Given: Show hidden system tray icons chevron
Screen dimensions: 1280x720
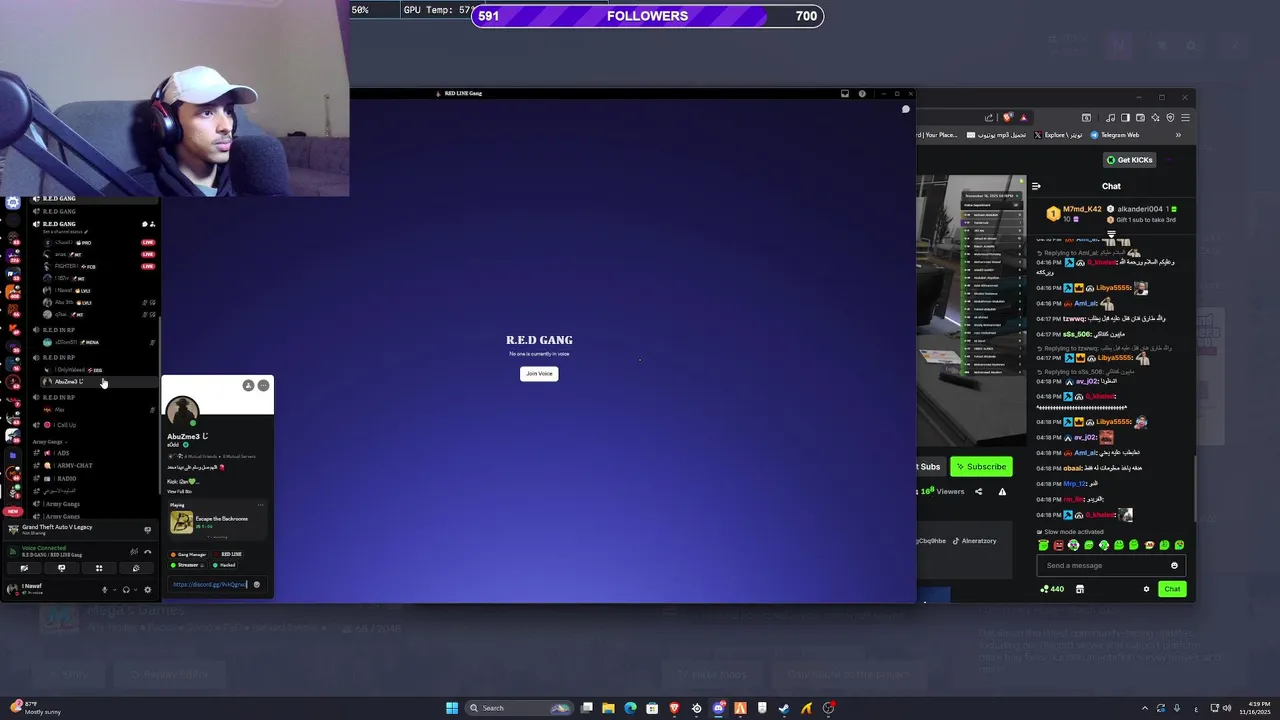Looking at the screenshot, I should pyautogui.click(x=1146, y=708).
